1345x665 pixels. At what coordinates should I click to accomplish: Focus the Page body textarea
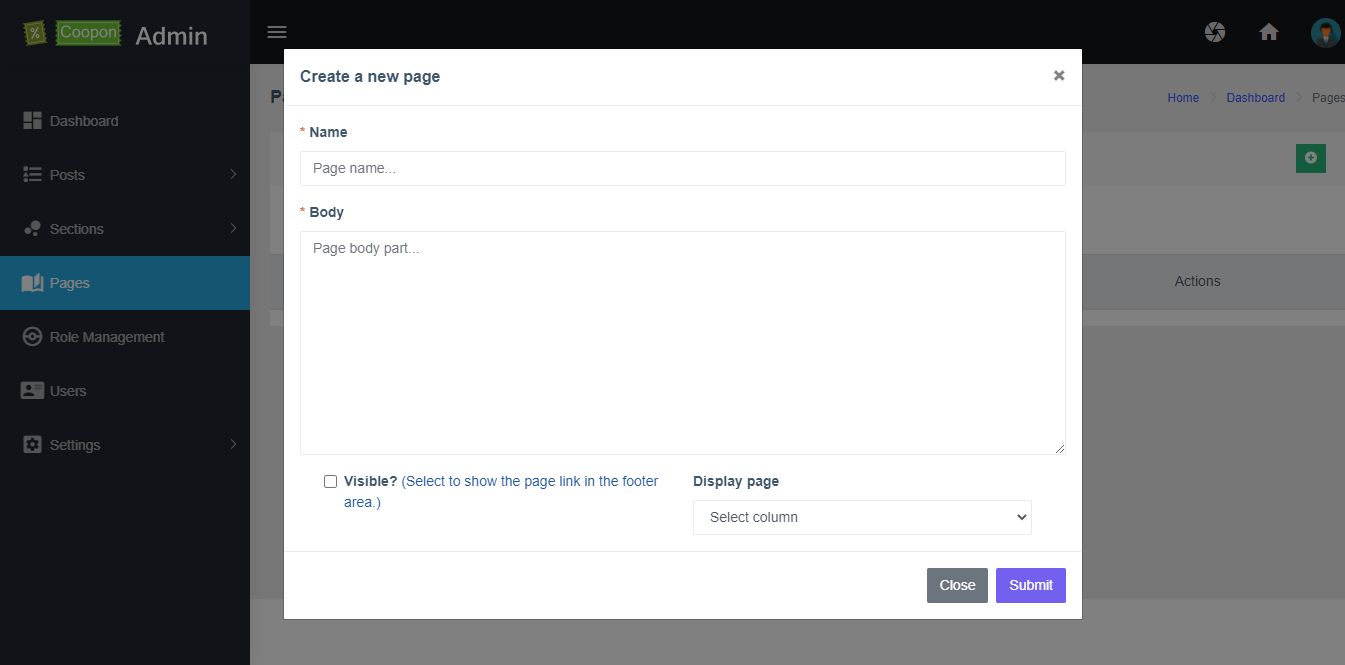[x=682, y=342]
